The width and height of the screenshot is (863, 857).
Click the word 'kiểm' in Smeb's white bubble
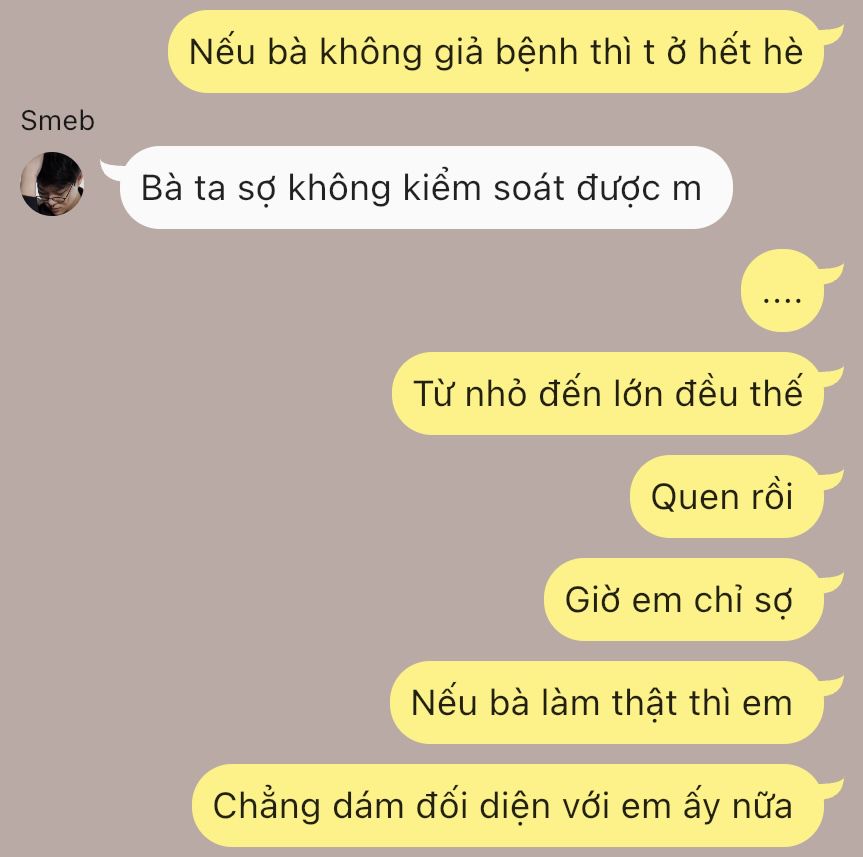442,187
